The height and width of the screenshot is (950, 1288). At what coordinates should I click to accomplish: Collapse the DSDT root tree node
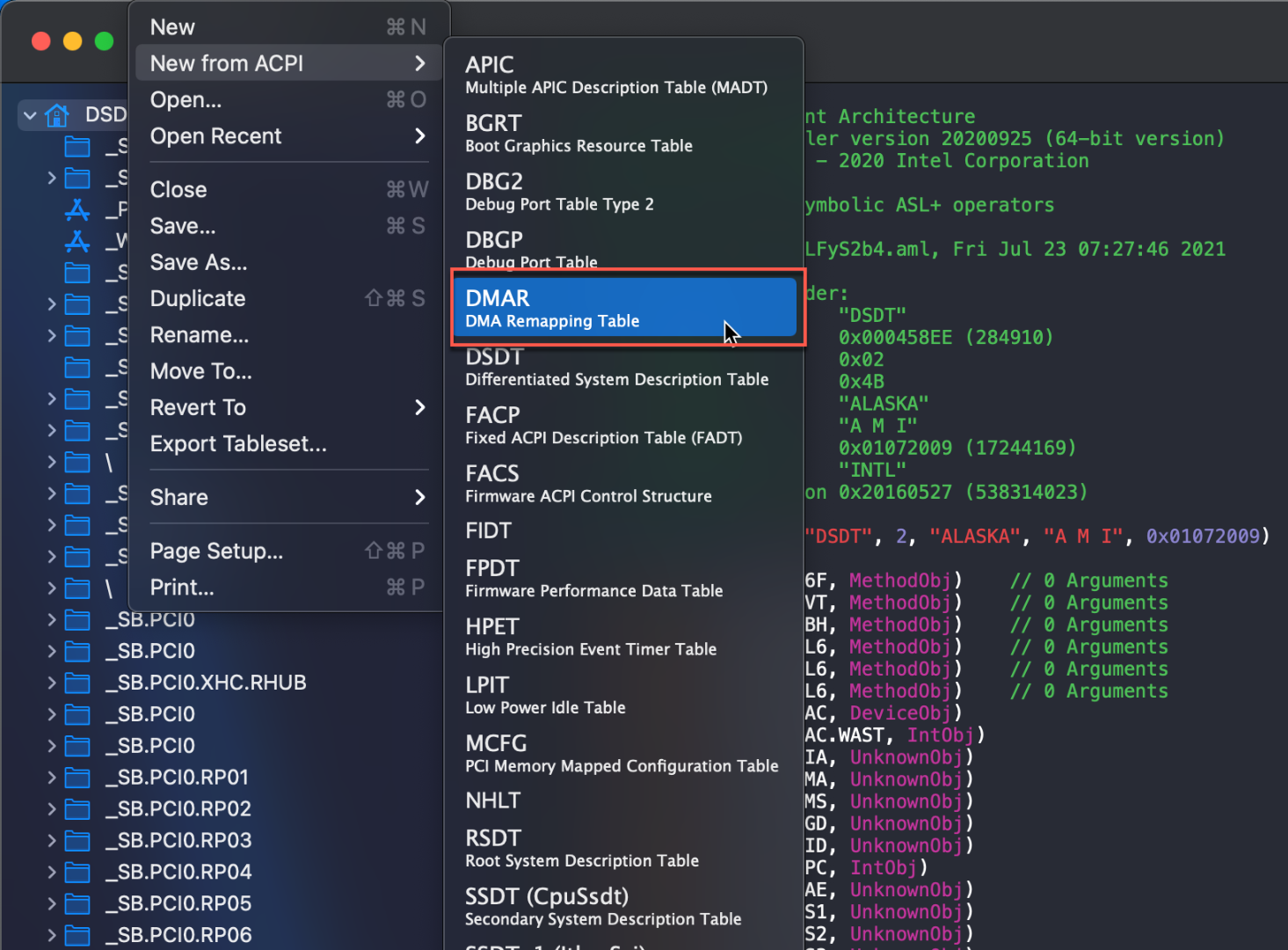[30, 115]
